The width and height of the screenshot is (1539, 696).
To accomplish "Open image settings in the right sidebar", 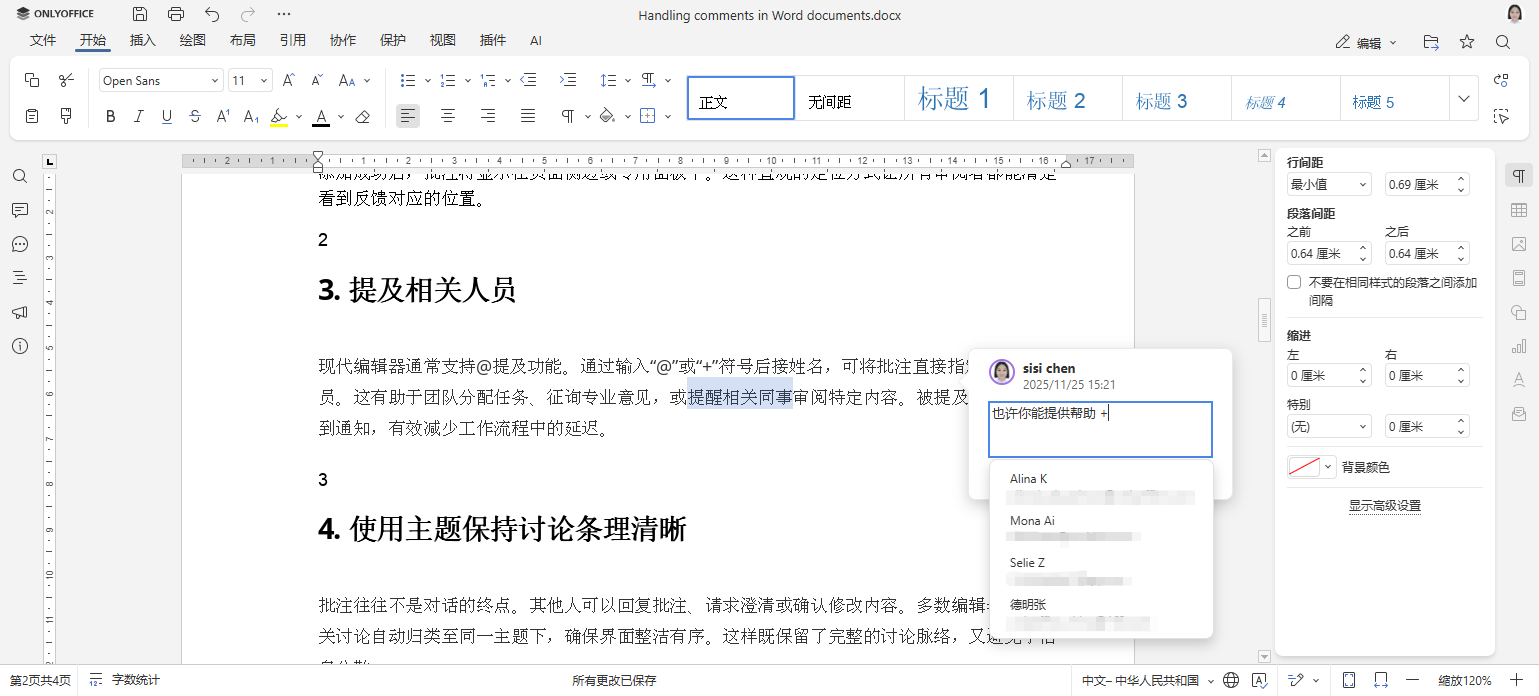I will 1519,243.
